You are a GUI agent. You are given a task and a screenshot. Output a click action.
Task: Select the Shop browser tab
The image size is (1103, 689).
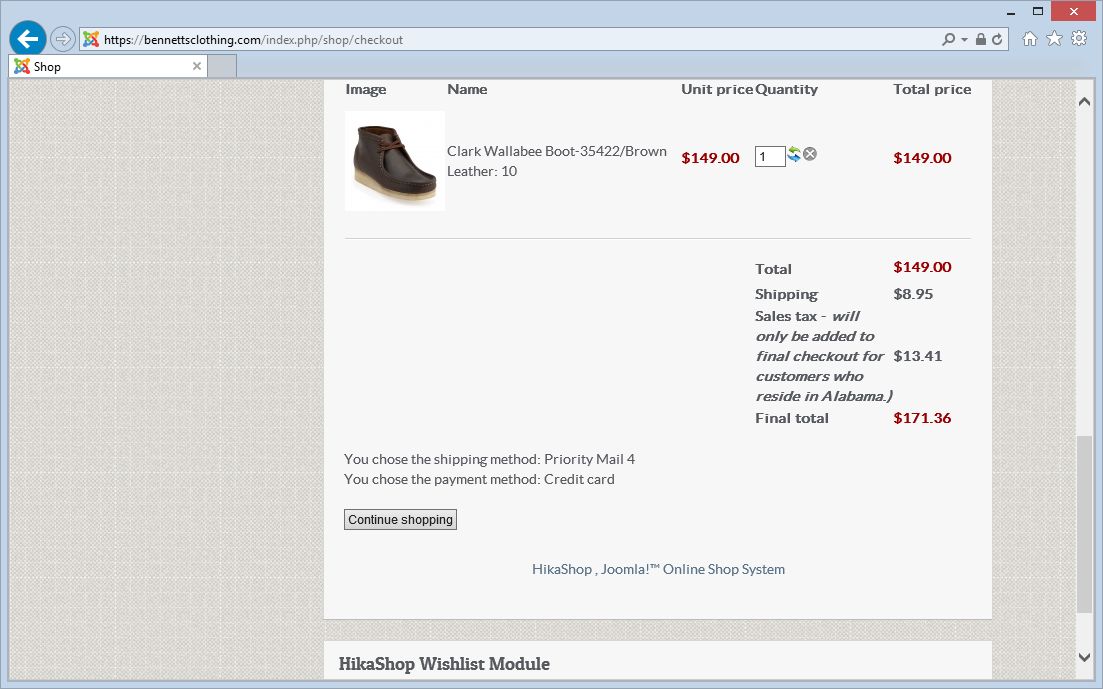coord(108,66)
